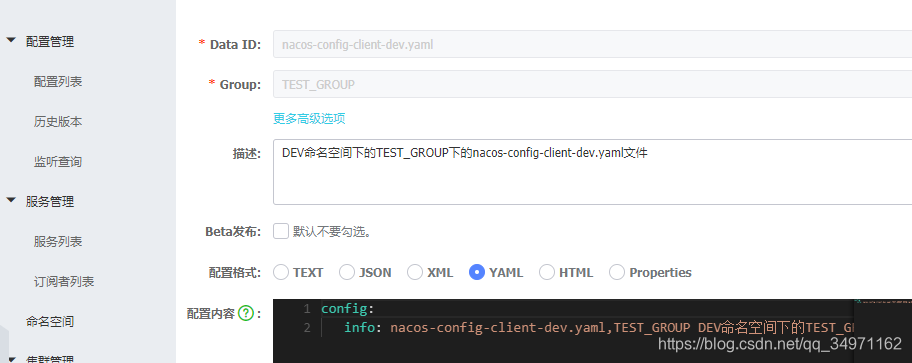Open 配置列表 in the sidebar
This screenshot has width=912, height=363.
click(58, 81)
